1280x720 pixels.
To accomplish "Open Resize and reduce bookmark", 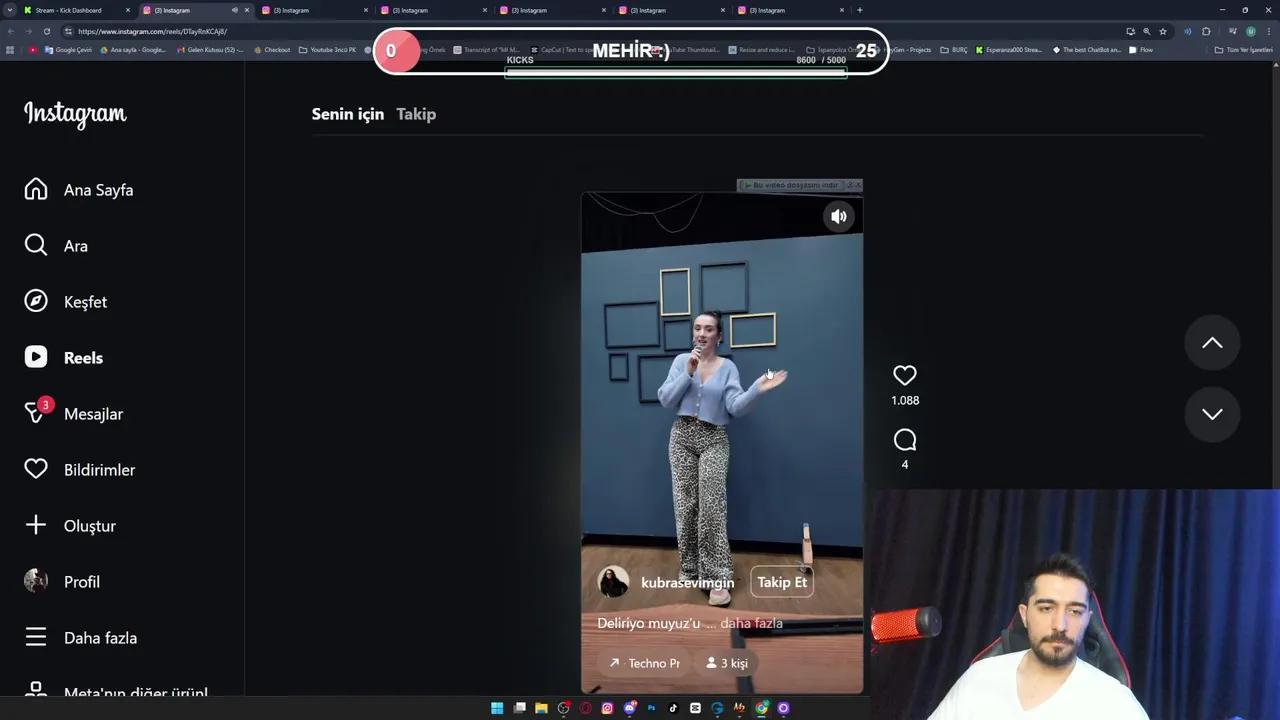I will (x=762, y=50).
